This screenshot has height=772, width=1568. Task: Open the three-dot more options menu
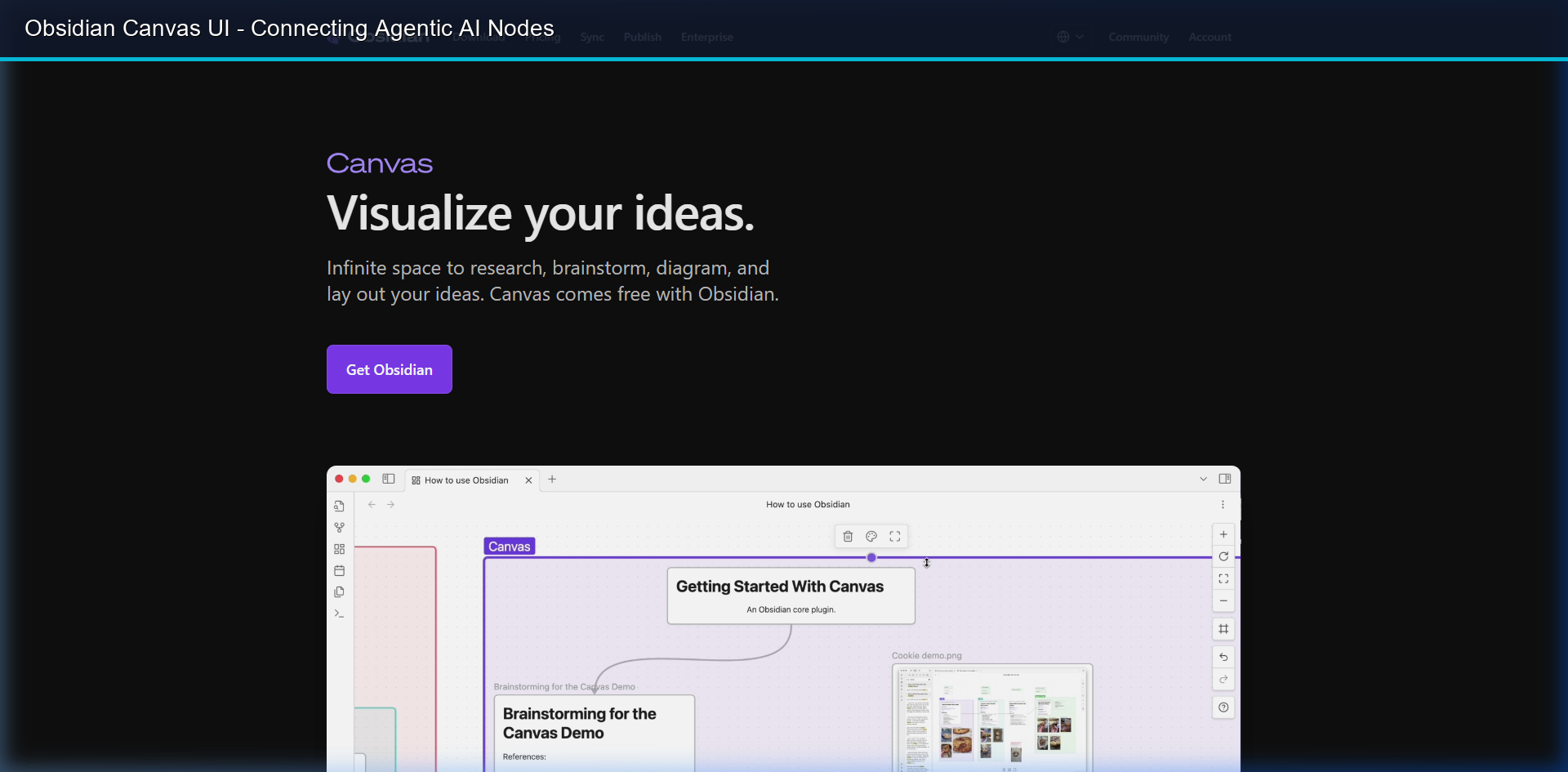(x=1223, y=505)
